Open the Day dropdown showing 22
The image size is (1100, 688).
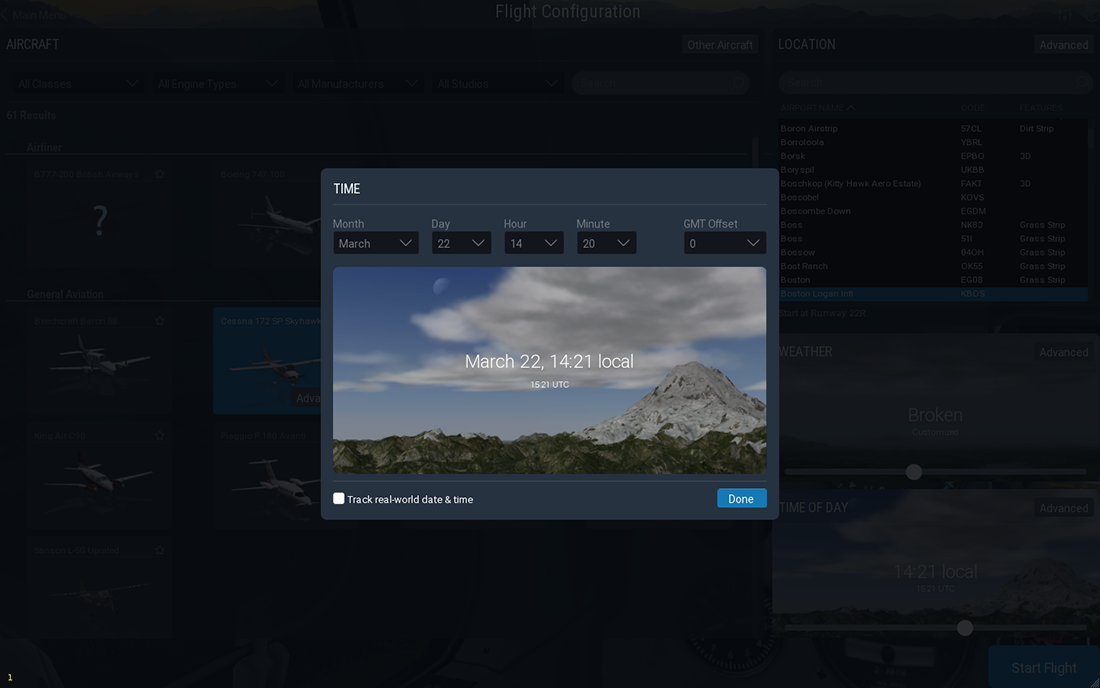point(461,243)
